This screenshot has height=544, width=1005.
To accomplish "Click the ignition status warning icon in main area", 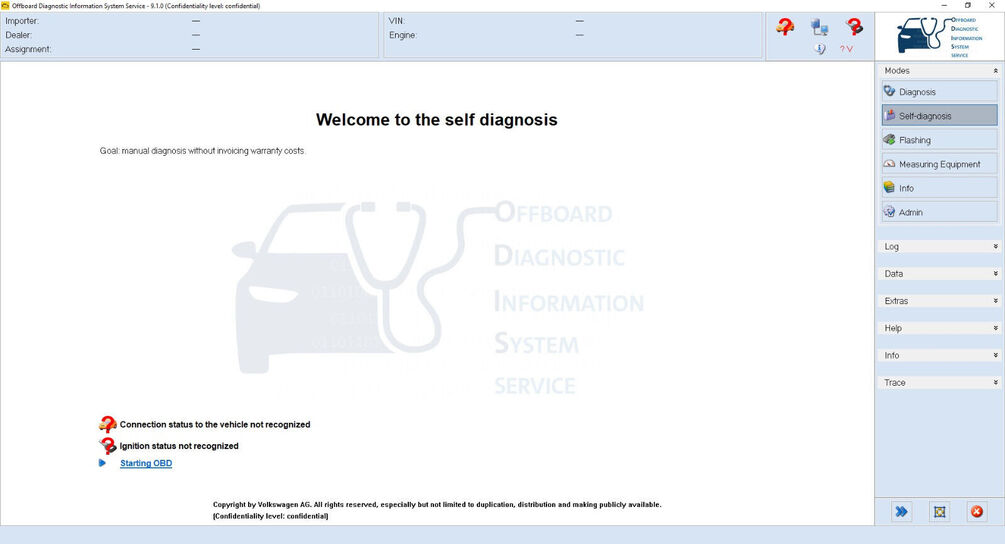I will coord(108,445).
